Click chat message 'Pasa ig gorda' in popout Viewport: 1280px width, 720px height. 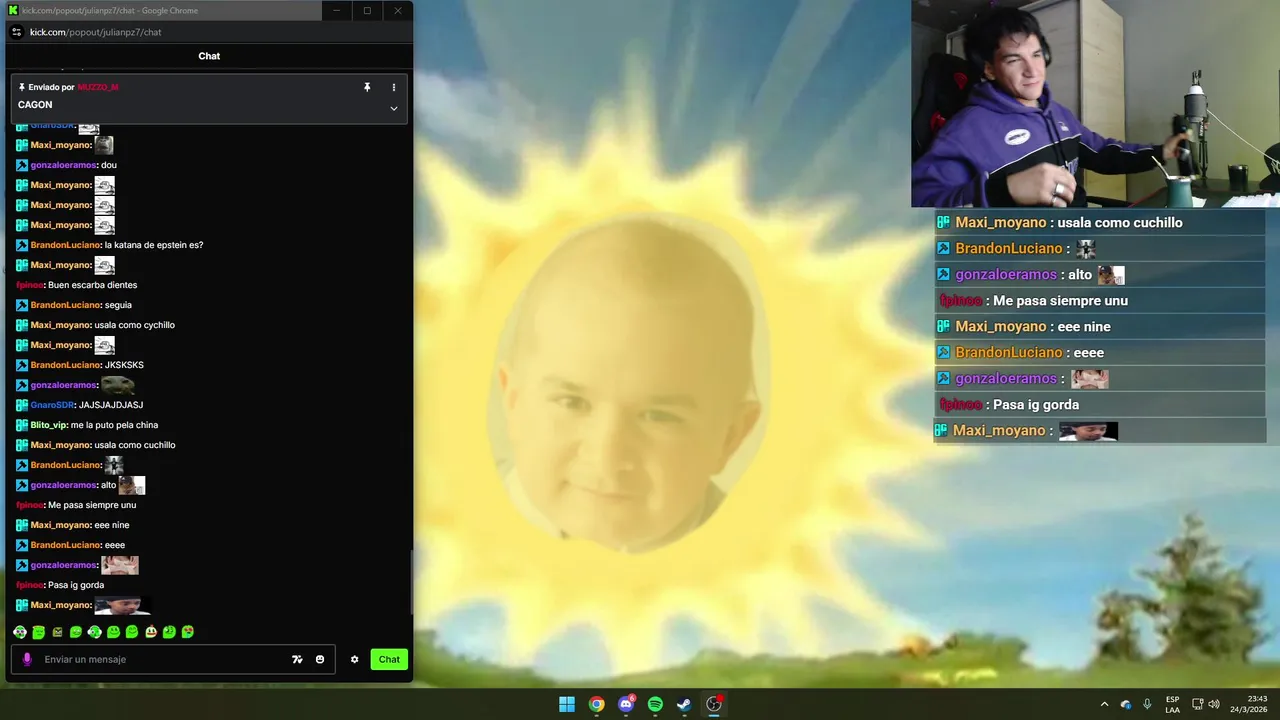coord(76,585)
